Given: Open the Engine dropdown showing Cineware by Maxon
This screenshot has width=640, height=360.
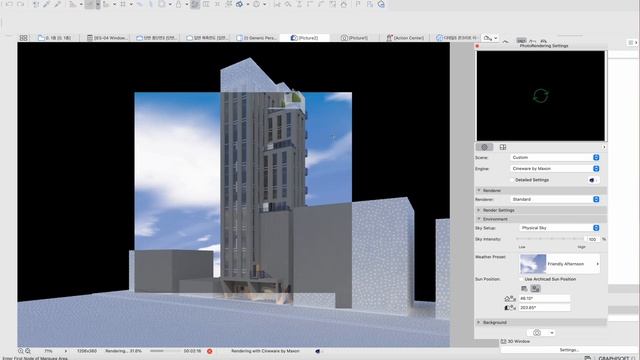Looking at the screenshot, I should (555, 169).
